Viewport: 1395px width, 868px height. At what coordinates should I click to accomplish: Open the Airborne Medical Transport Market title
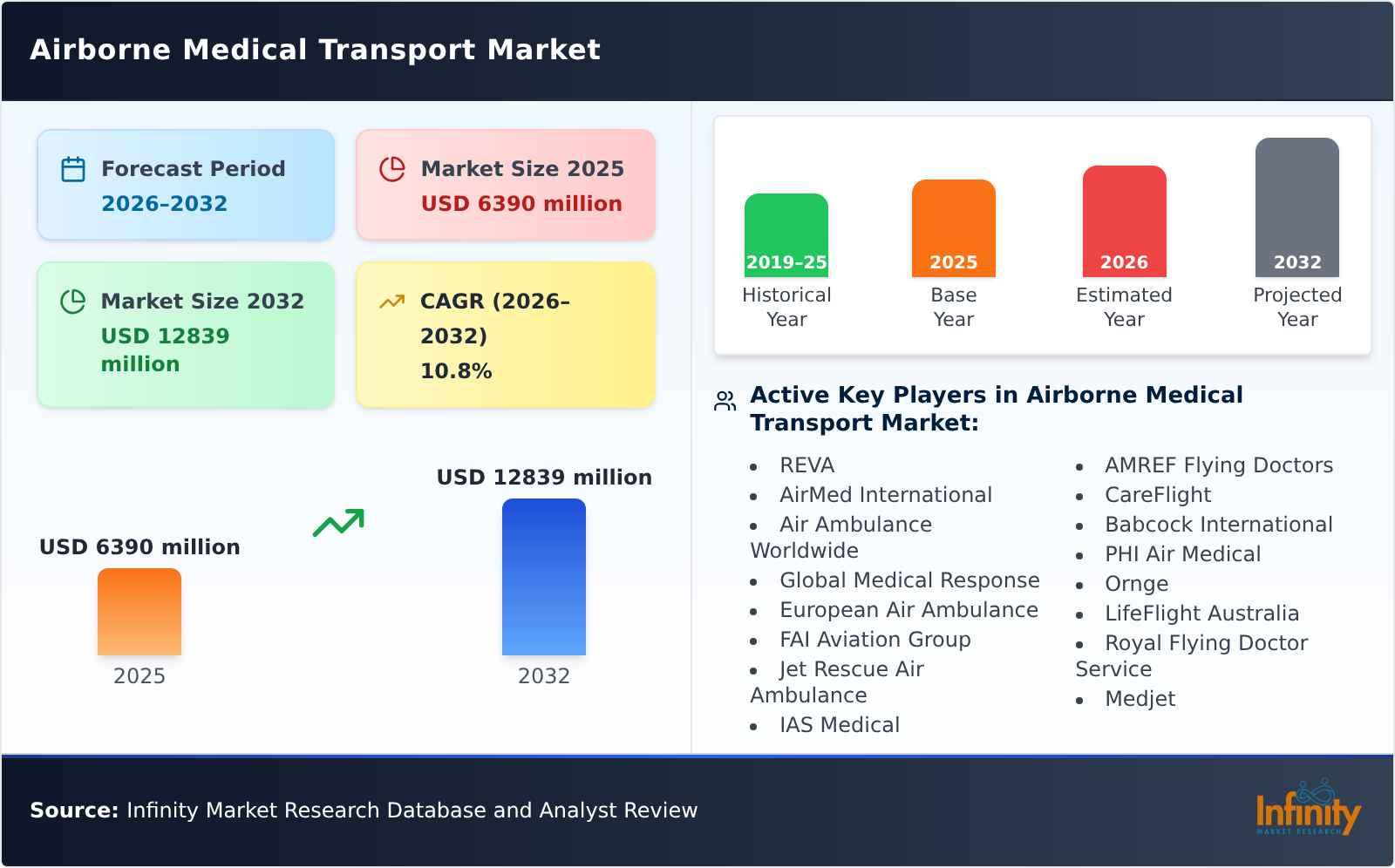point(314,50)
